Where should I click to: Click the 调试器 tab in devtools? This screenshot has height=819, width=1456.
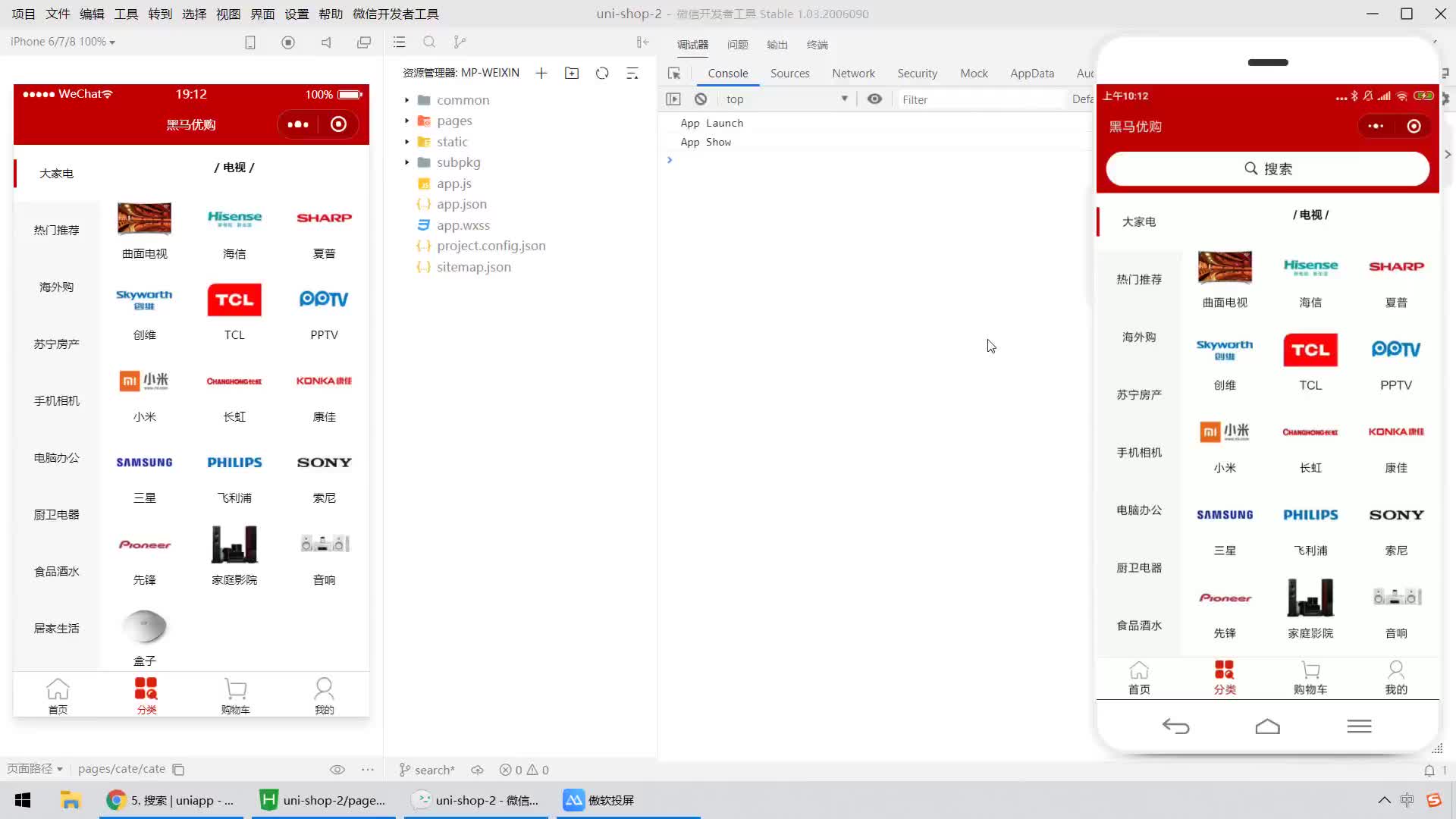[693, 44]
